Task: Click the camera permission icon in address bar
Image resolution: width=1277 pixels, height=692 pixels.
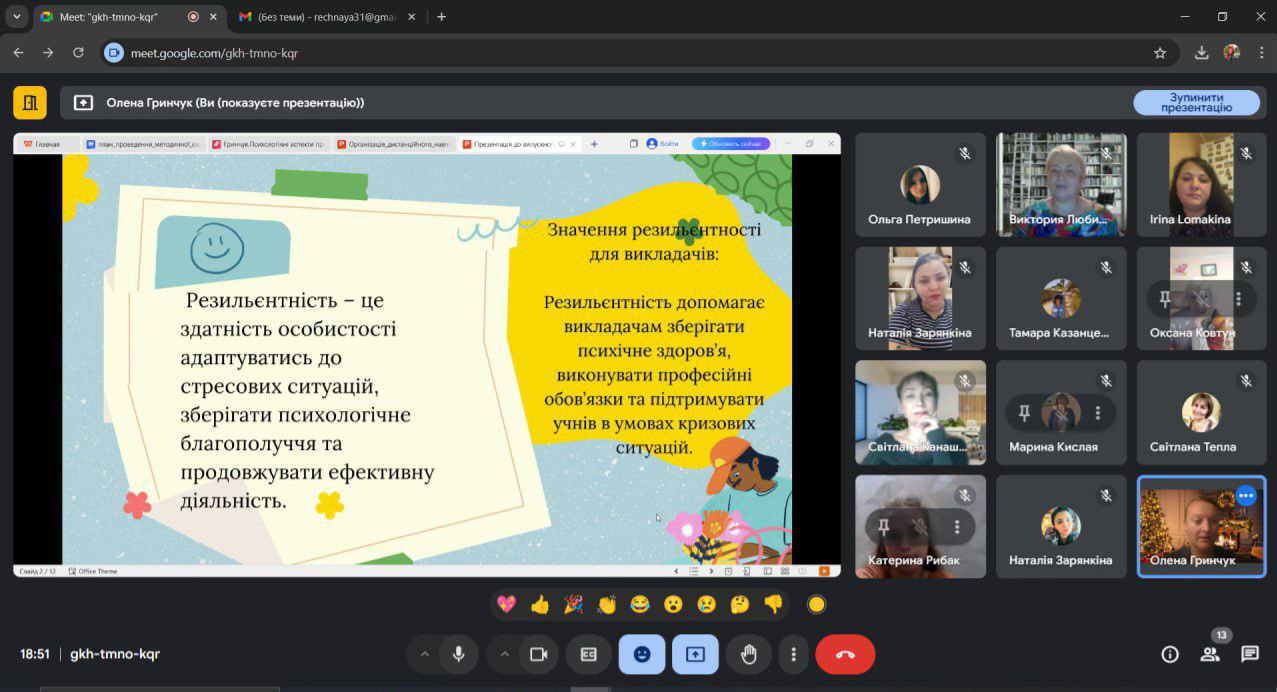Action: [x=114, y=53]
